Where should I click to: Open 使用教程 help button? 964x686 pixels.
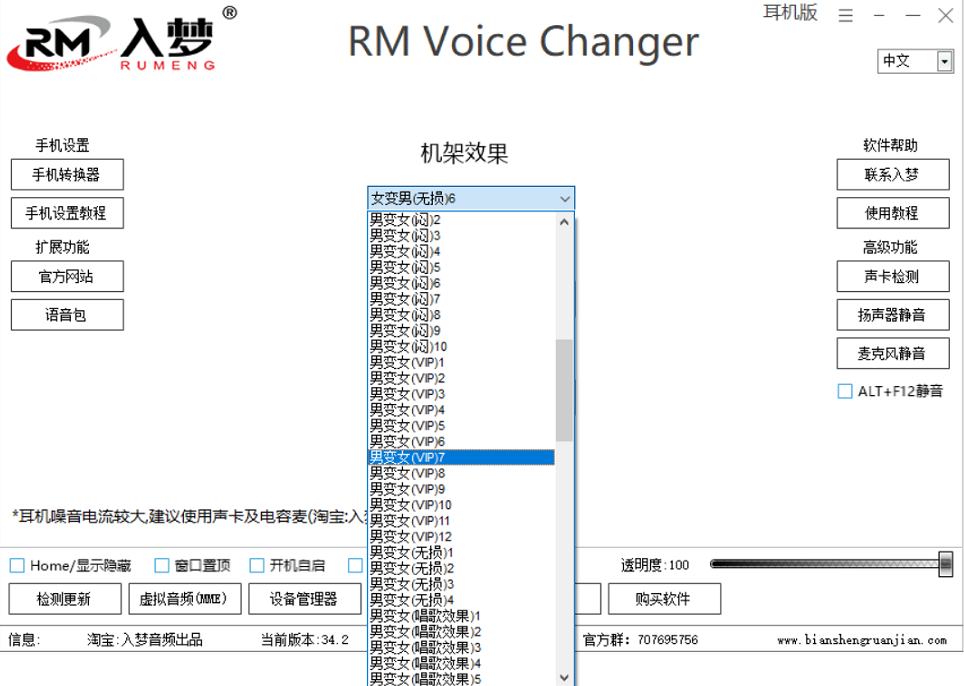pos(893,213)
